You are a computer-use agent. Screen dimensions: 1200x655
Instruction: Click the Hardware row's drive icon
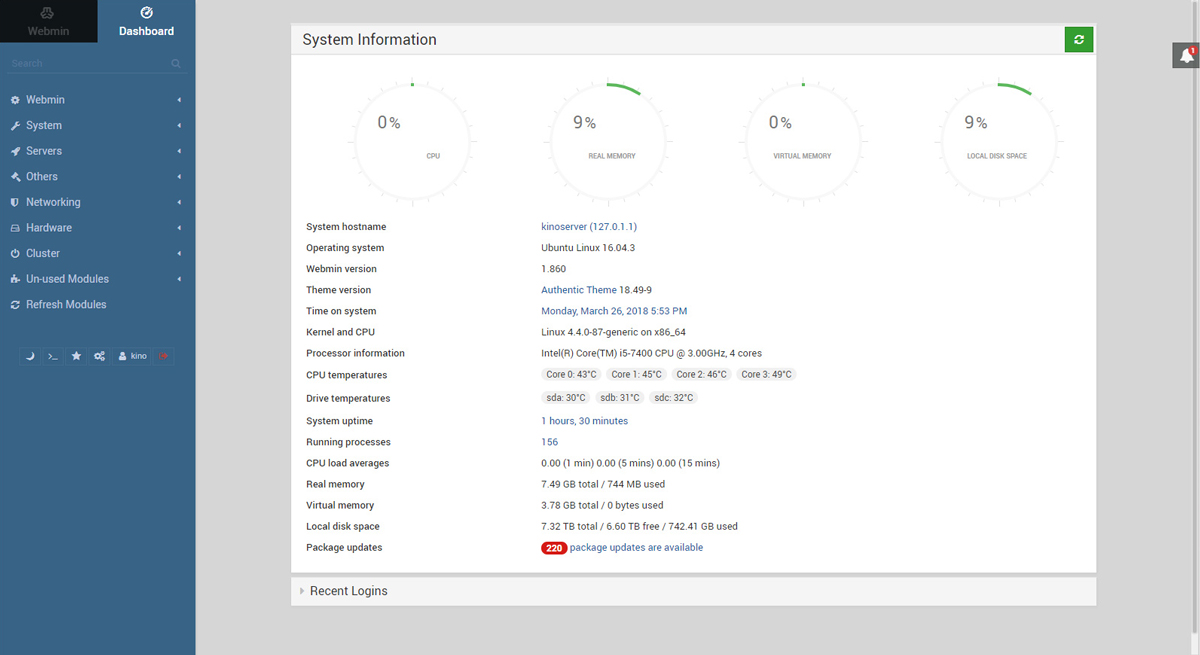15,228
